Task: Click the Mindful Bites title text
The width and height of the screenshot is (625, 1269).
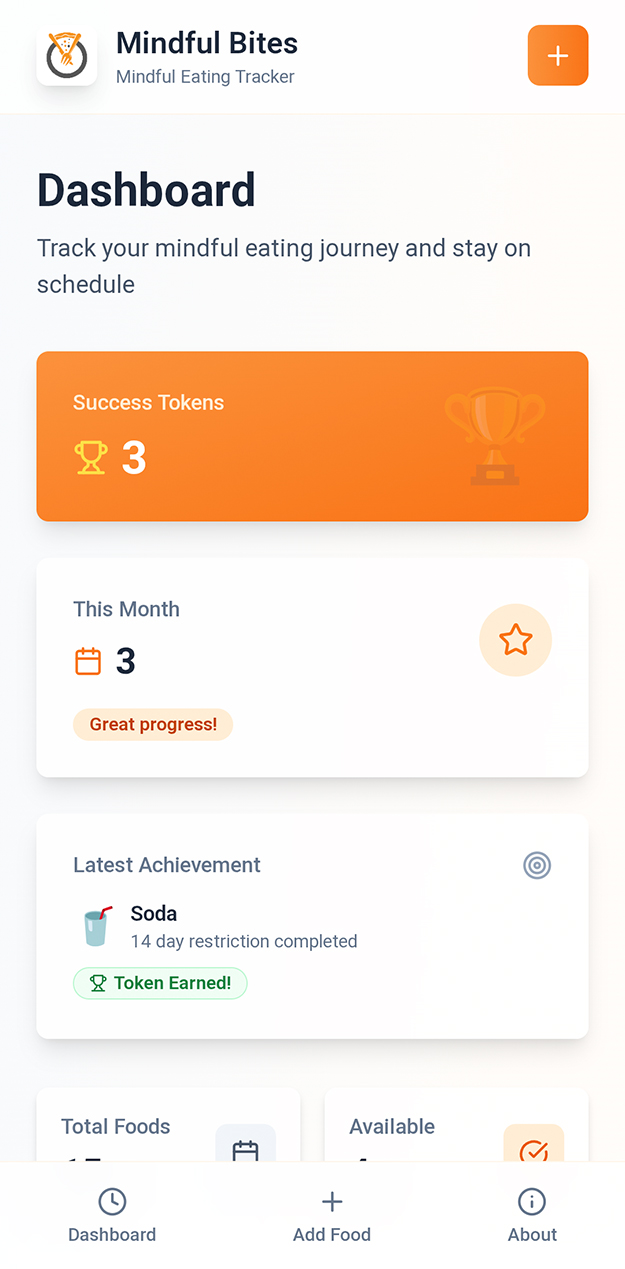Action: pyautogui.click(x=207, y=43)
